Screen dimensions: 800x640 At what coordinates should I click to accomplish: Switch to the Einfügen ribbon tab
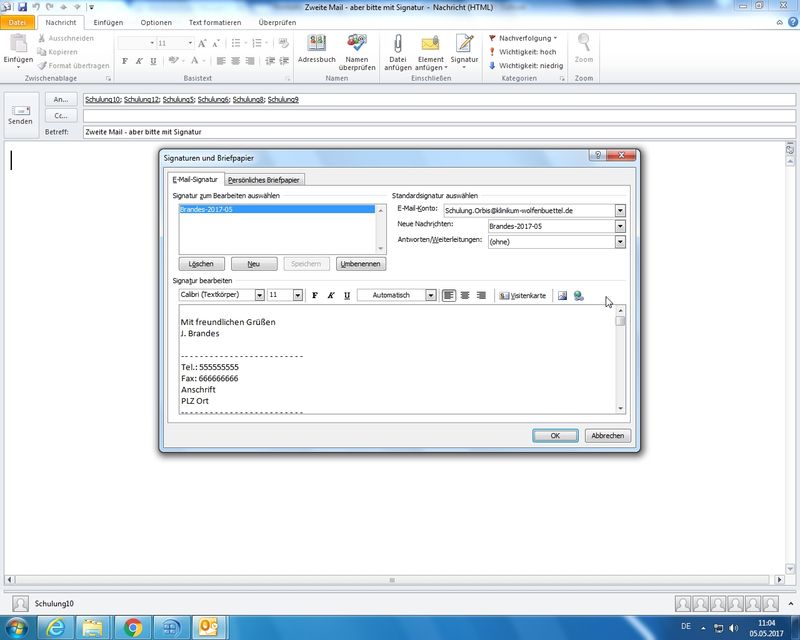point(108,22)
